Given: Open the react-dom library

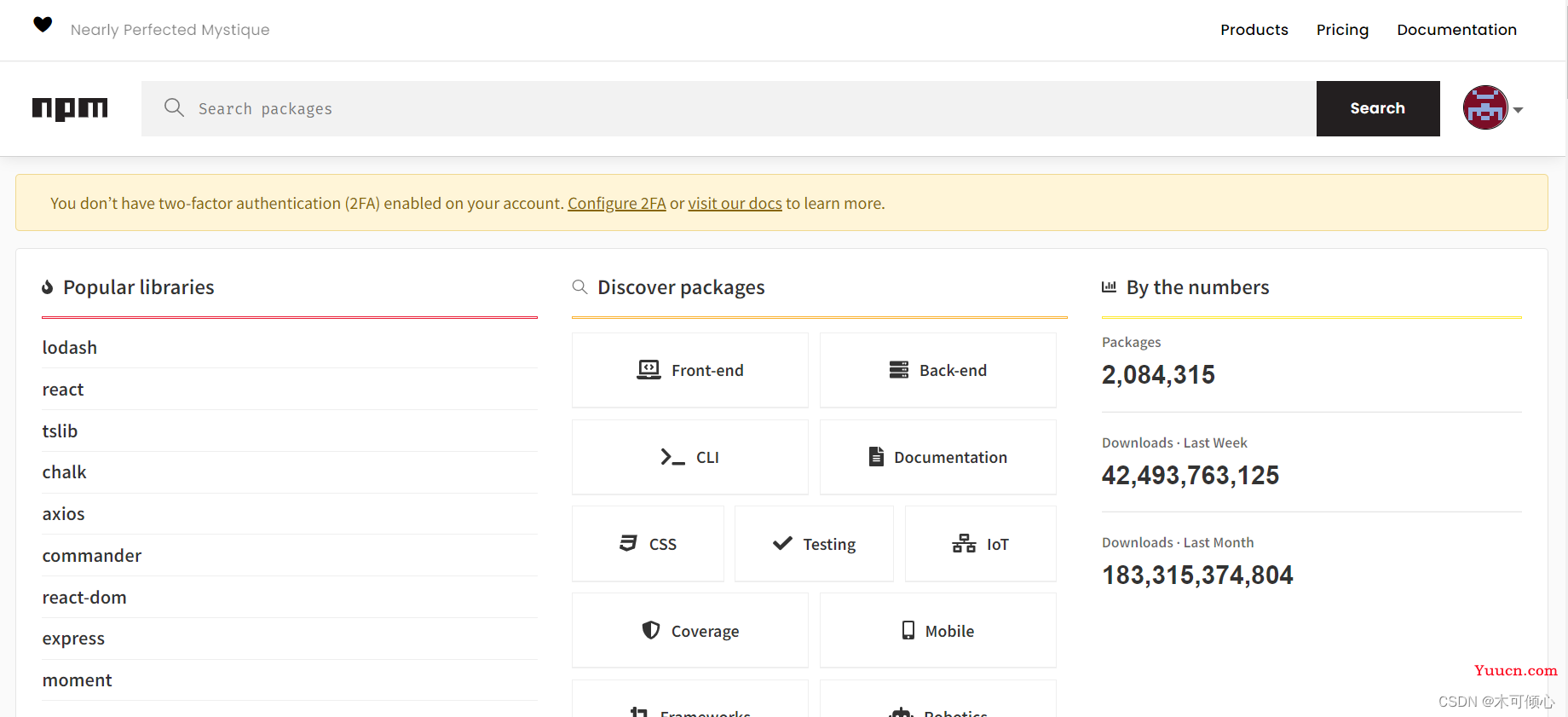Looking at the screenshot, I should (x=84, y=598).
